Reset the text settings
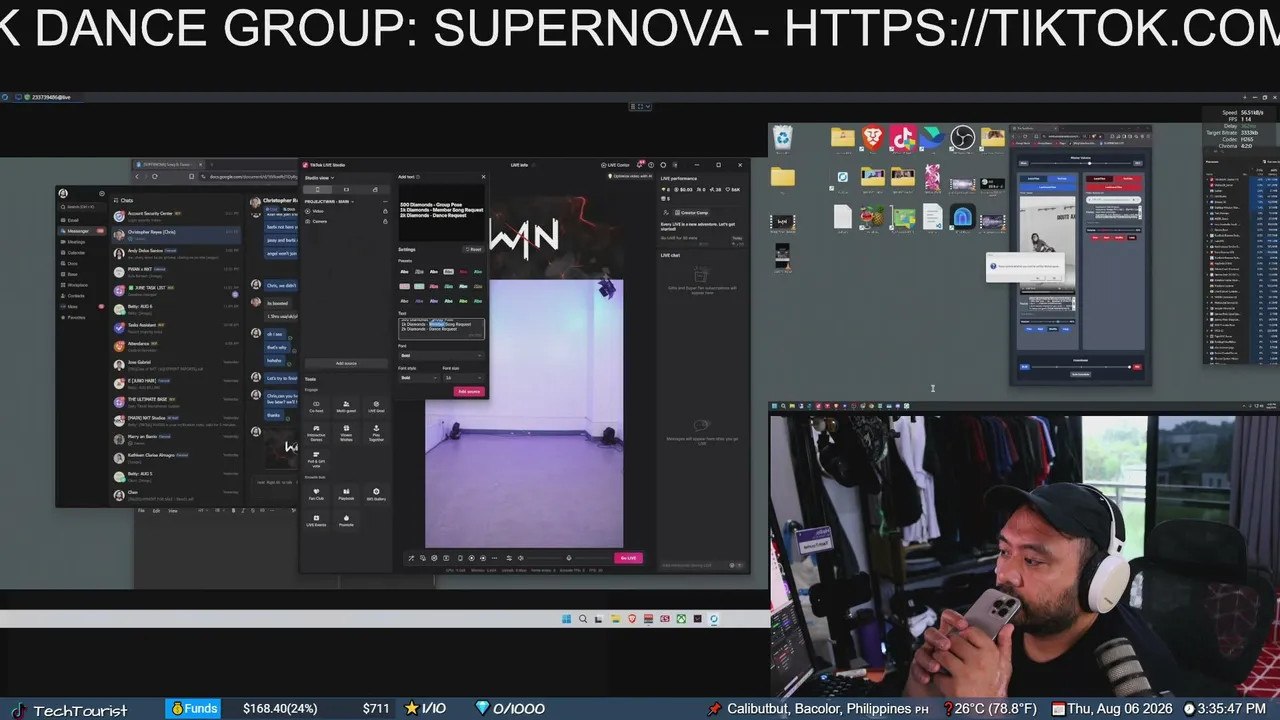 [x=474, y=249]
